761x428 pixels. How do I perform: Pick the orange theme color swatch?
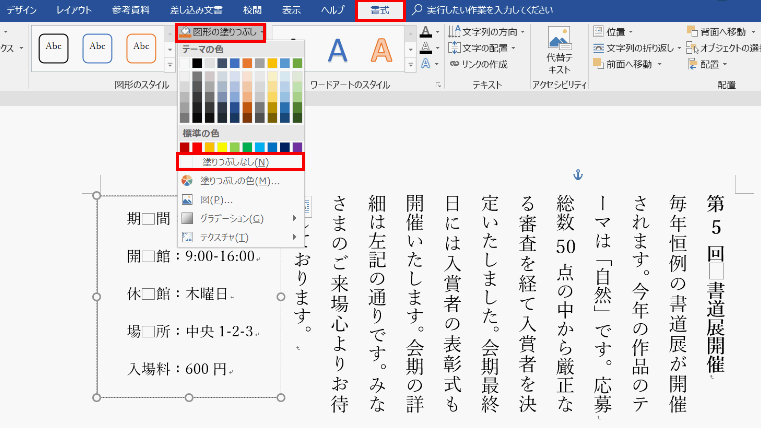[x=248, y=63]
